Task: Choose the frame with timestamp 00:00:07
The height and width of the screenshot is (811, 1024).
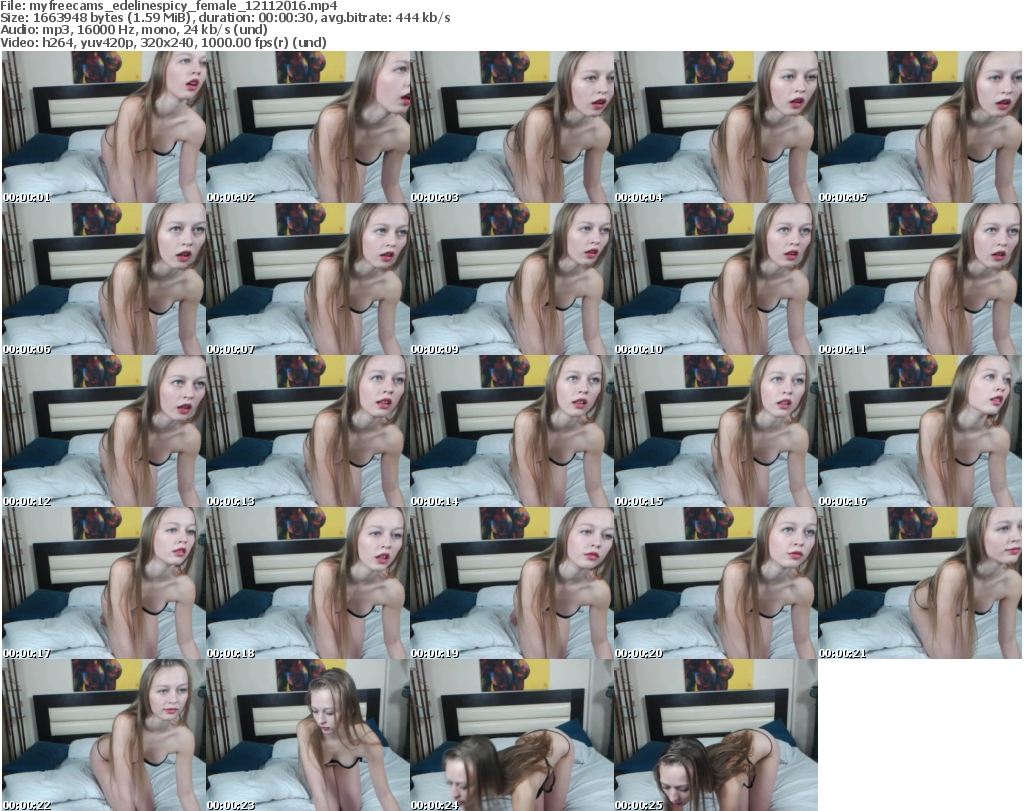Action: click(308, 279)
